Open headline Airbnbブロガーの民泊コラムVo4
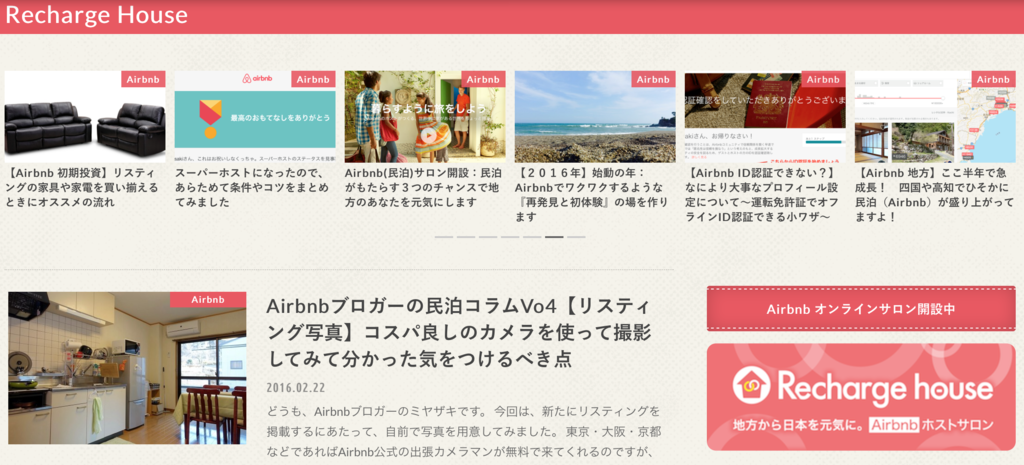 click(460, 332)
